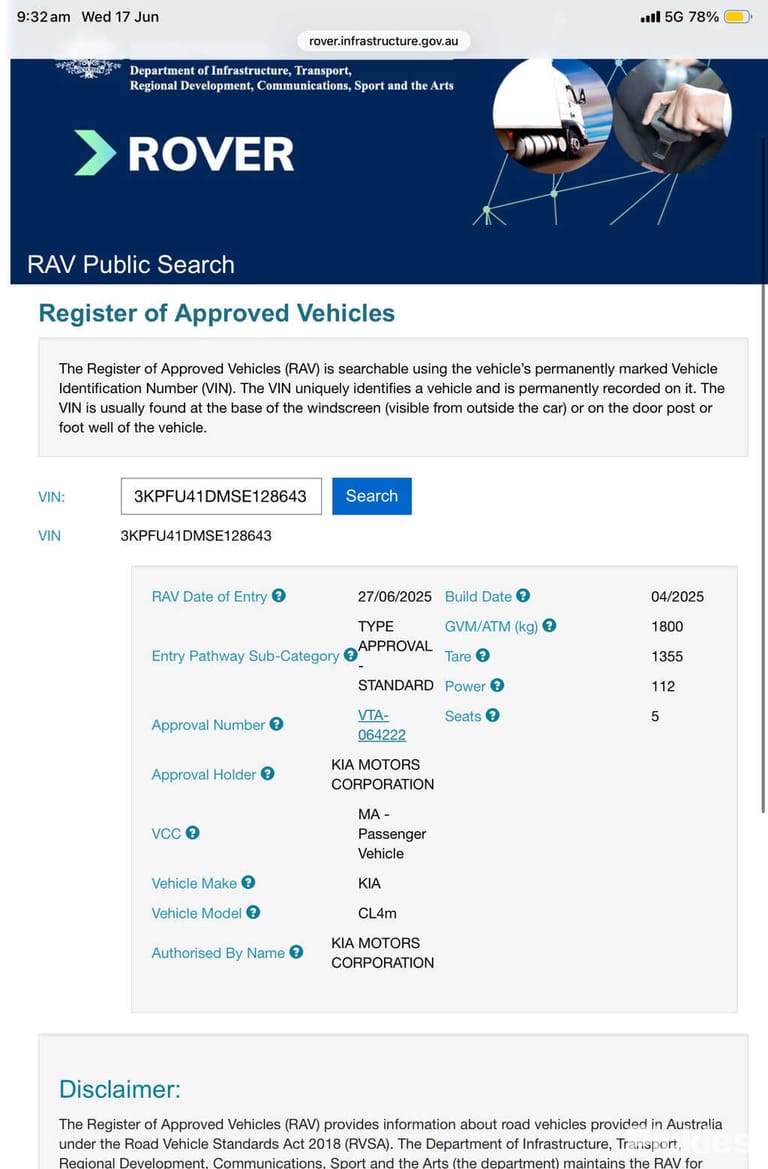768x1169 pixels.
Task: Click help icon beside Approval Number
Action: [x=277, y=724]
